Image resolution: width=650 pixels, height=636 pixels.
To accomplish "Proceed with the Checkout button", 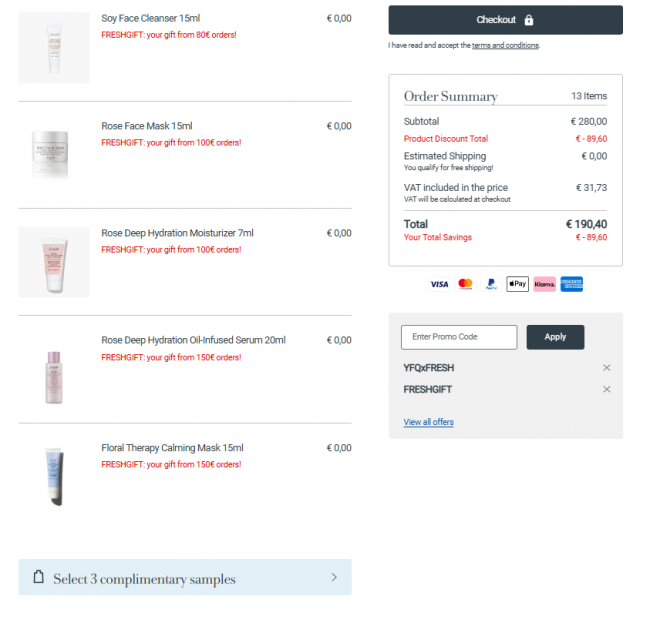I will pyautogui.click(x=505, y=20).
